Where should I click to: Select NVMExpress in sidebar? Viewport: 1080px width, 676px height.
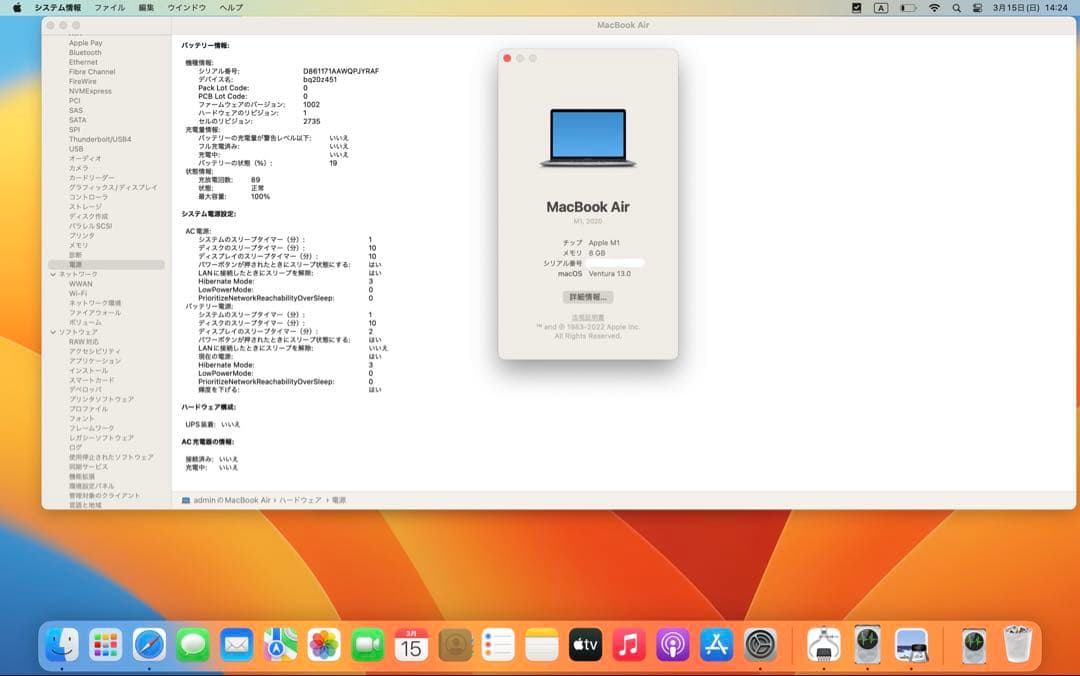coord(90,91)
